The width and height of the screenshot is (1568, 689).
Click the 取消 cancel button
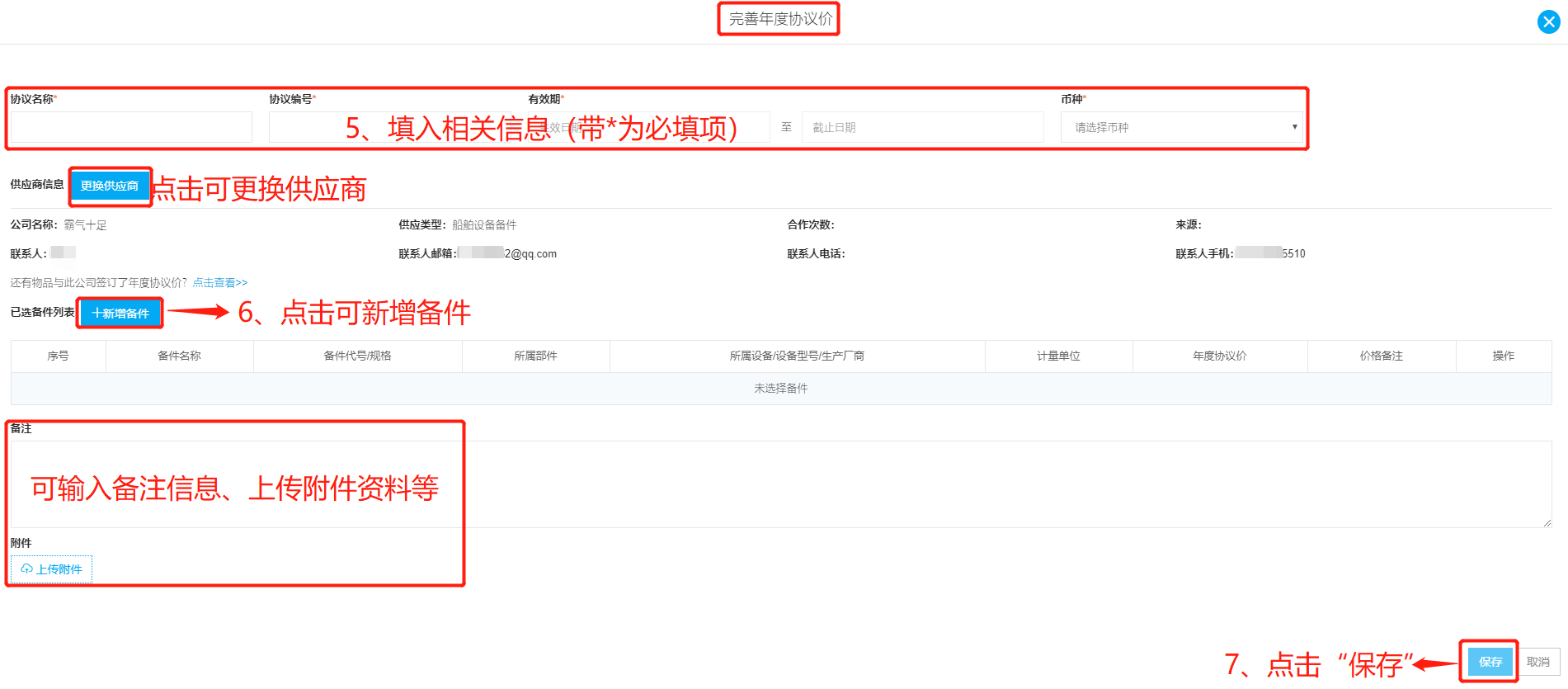pyautogui.click(x=1537, y=662)
